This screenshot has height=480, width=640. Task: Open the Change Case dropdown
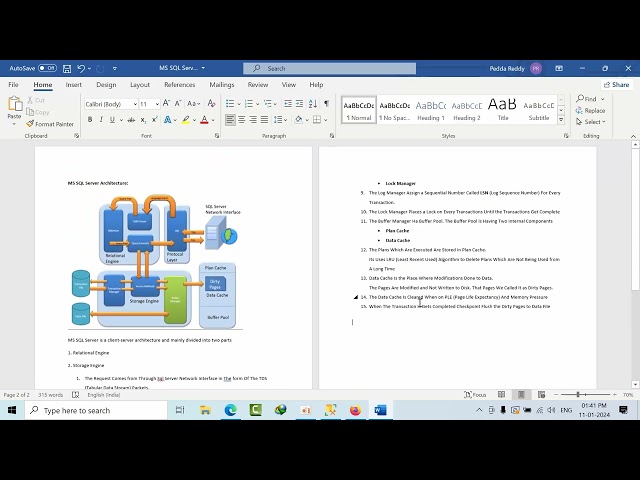194,104
